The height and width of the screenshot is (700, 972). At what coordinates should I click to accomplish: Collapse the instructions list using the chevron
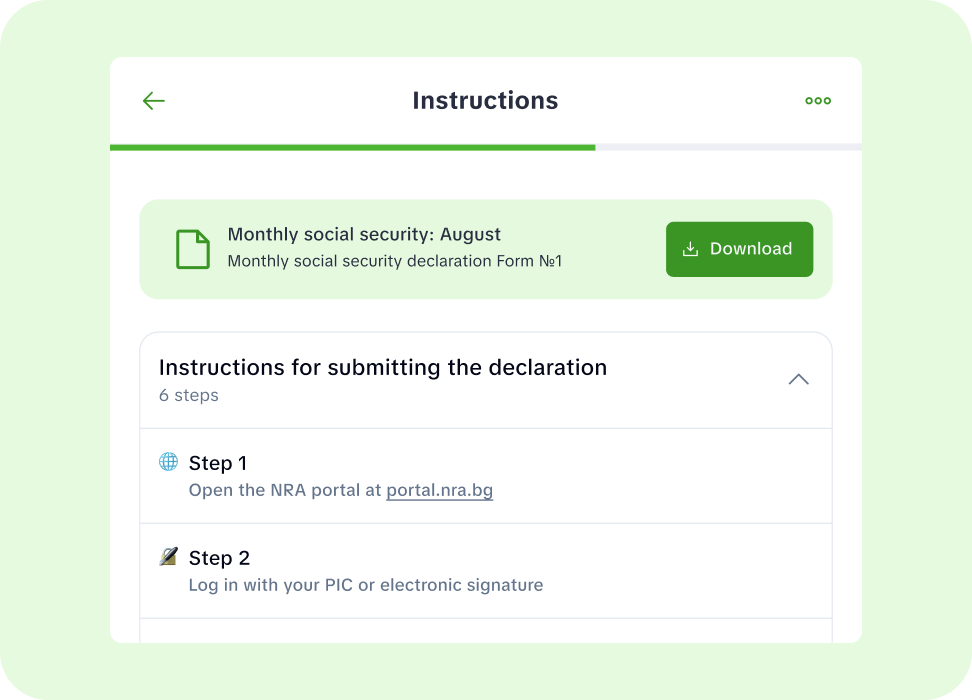[798, 380]
